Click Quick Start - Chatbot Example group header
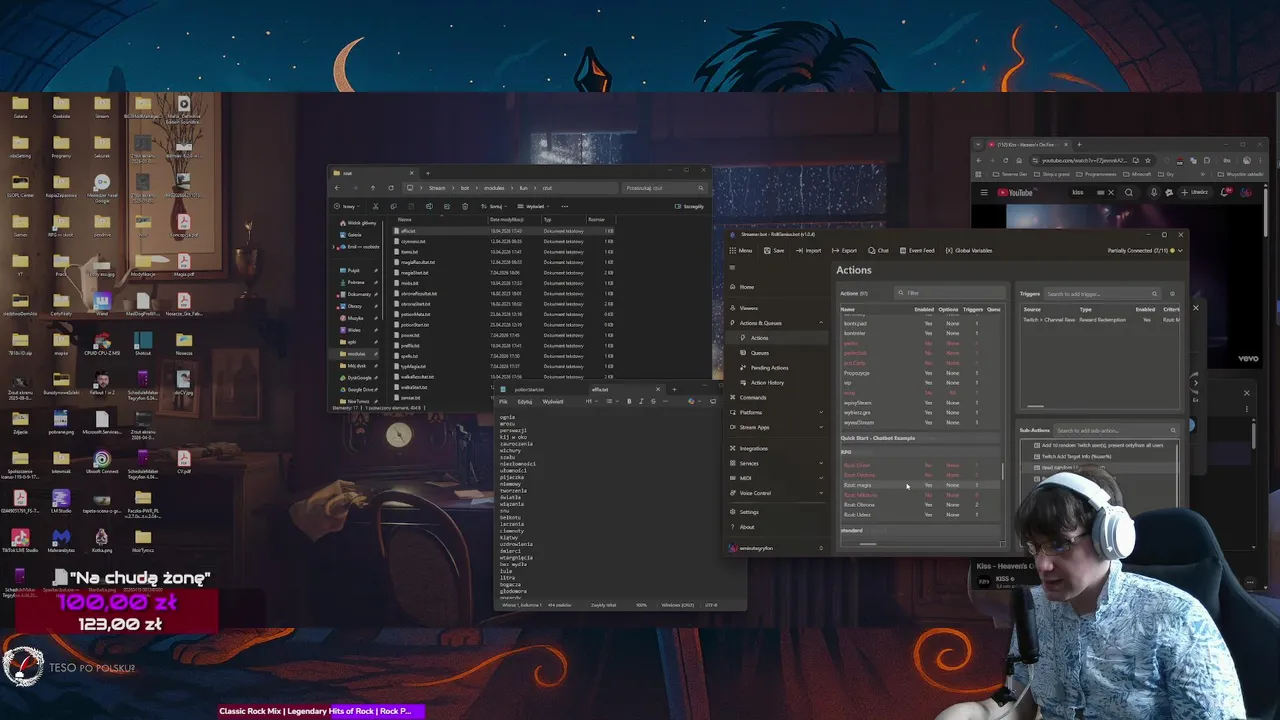 pyautogui.click(x=921, y=438)
